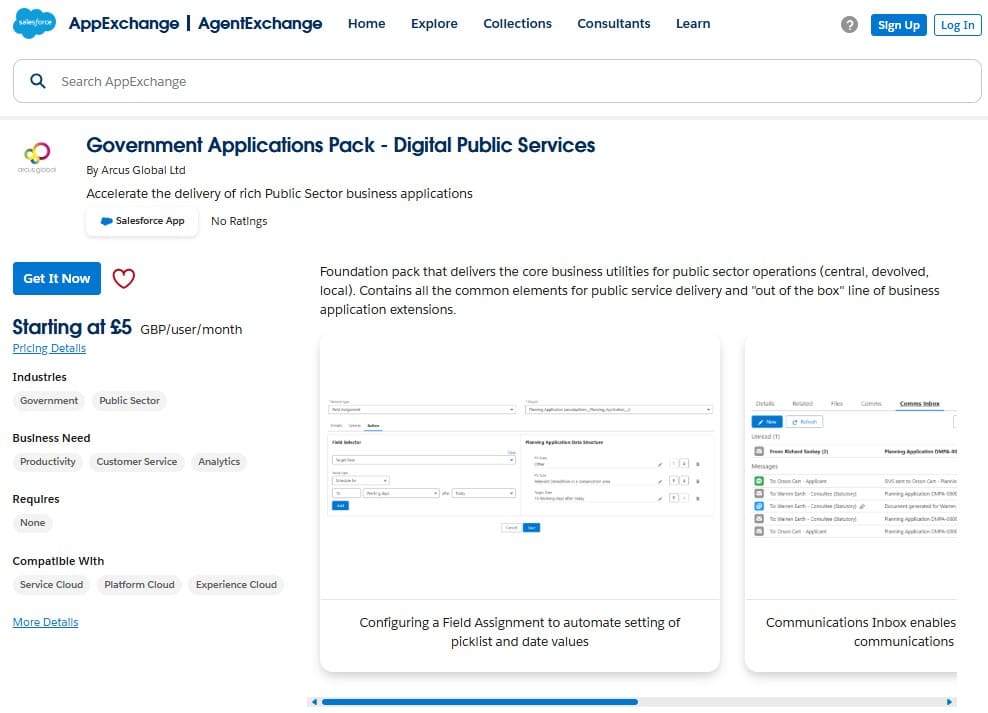Select the Experience Cloud tag

pos(236,585)
